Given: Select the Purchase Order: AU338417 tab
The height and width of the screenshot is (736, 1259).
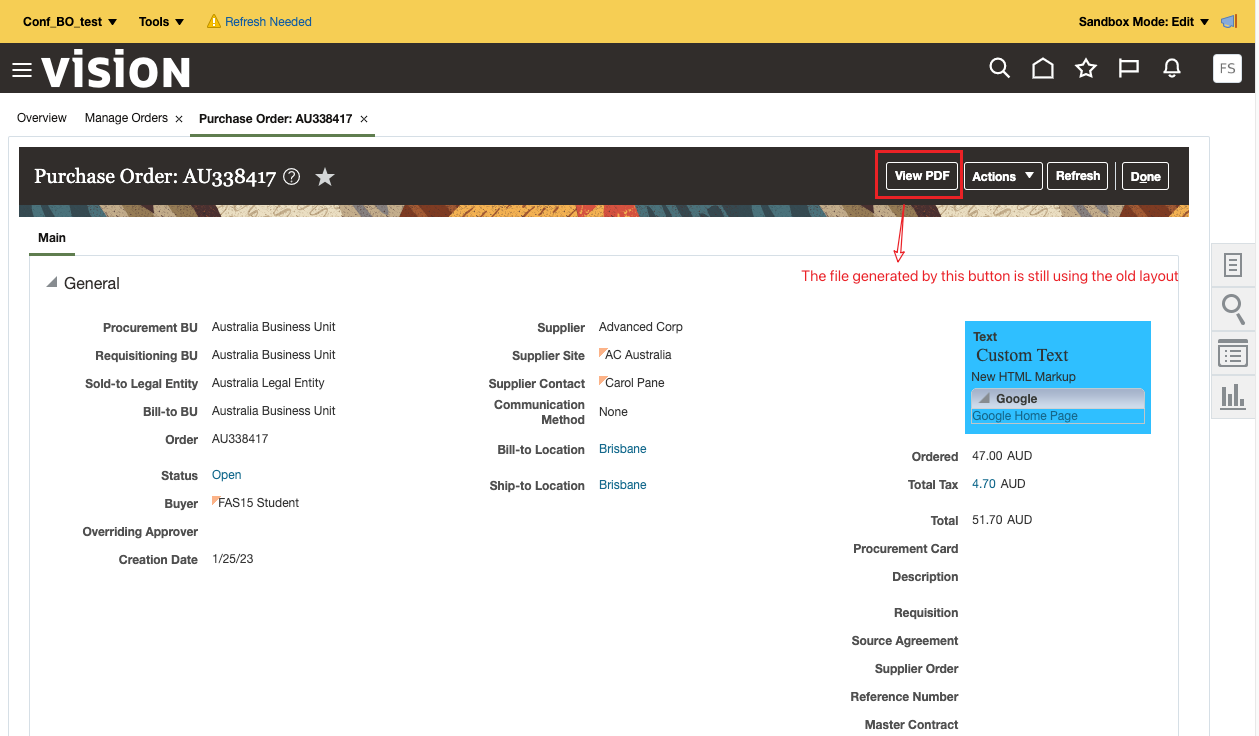Looking at the screenshot, I should click(x=275, y=119).
